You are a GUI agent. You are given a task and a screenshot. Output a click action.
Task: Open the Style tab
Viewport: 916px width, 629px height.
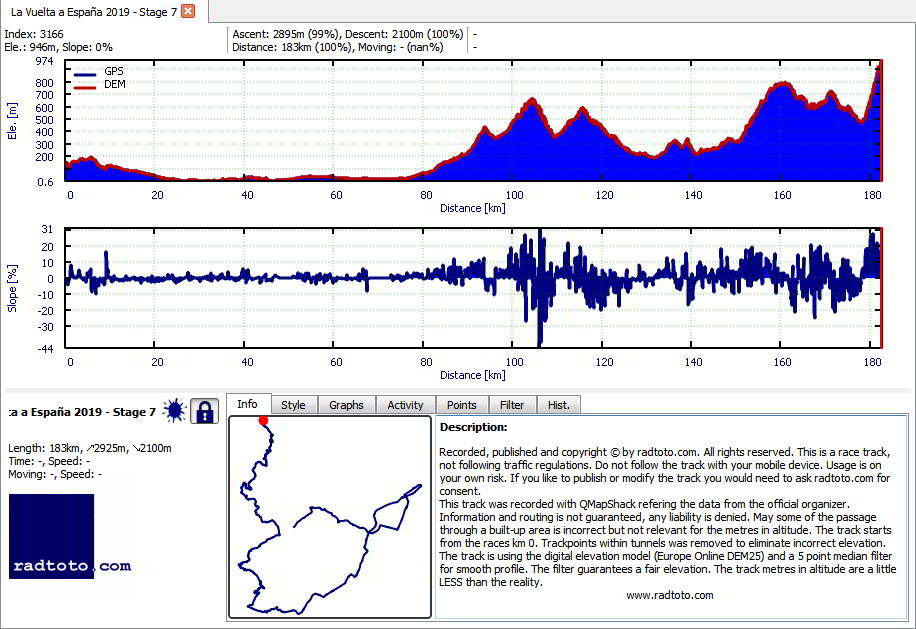(x=293, y=405)
